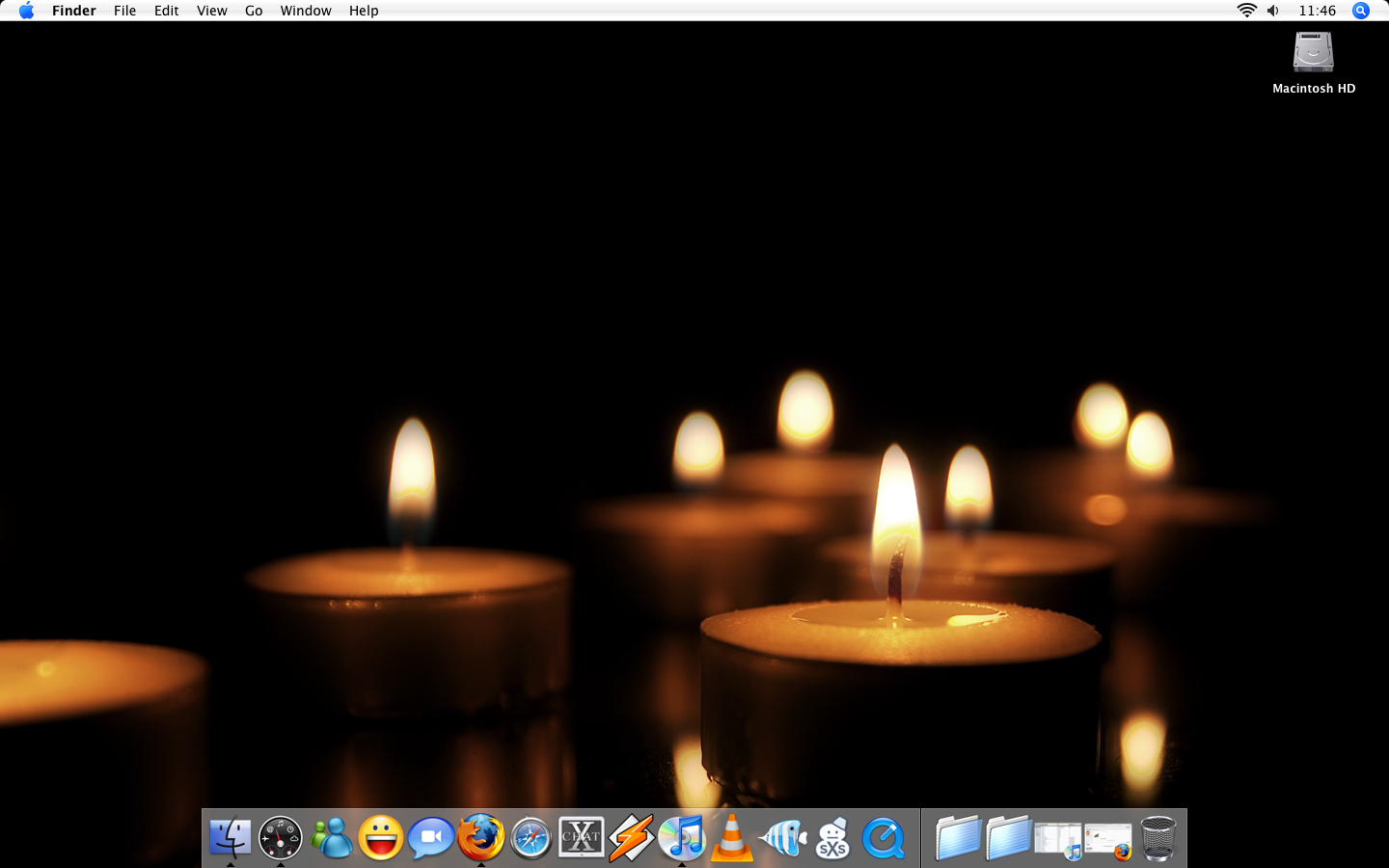
Task: Open the Finder application menu
Action: click(x=74, y=11)
